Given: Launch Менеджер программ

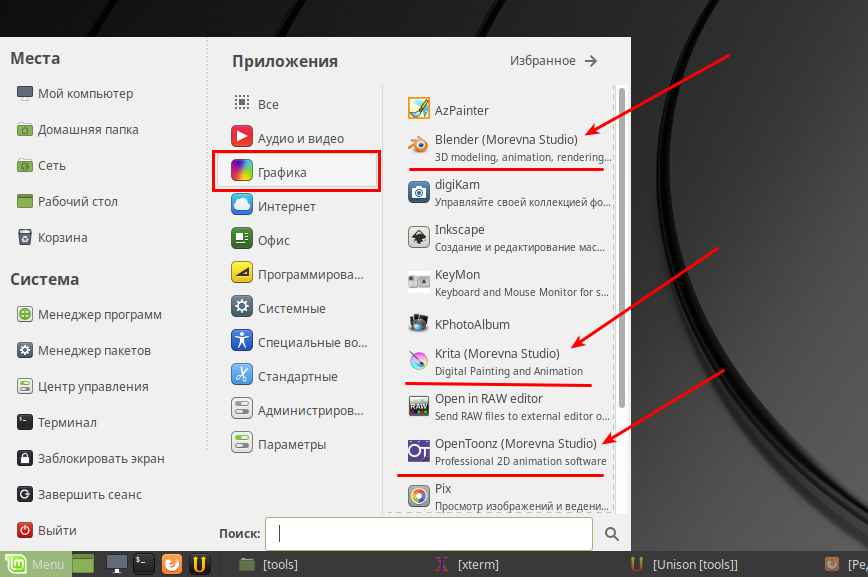Looking at the screenshot, I should (x=89, y=314).
